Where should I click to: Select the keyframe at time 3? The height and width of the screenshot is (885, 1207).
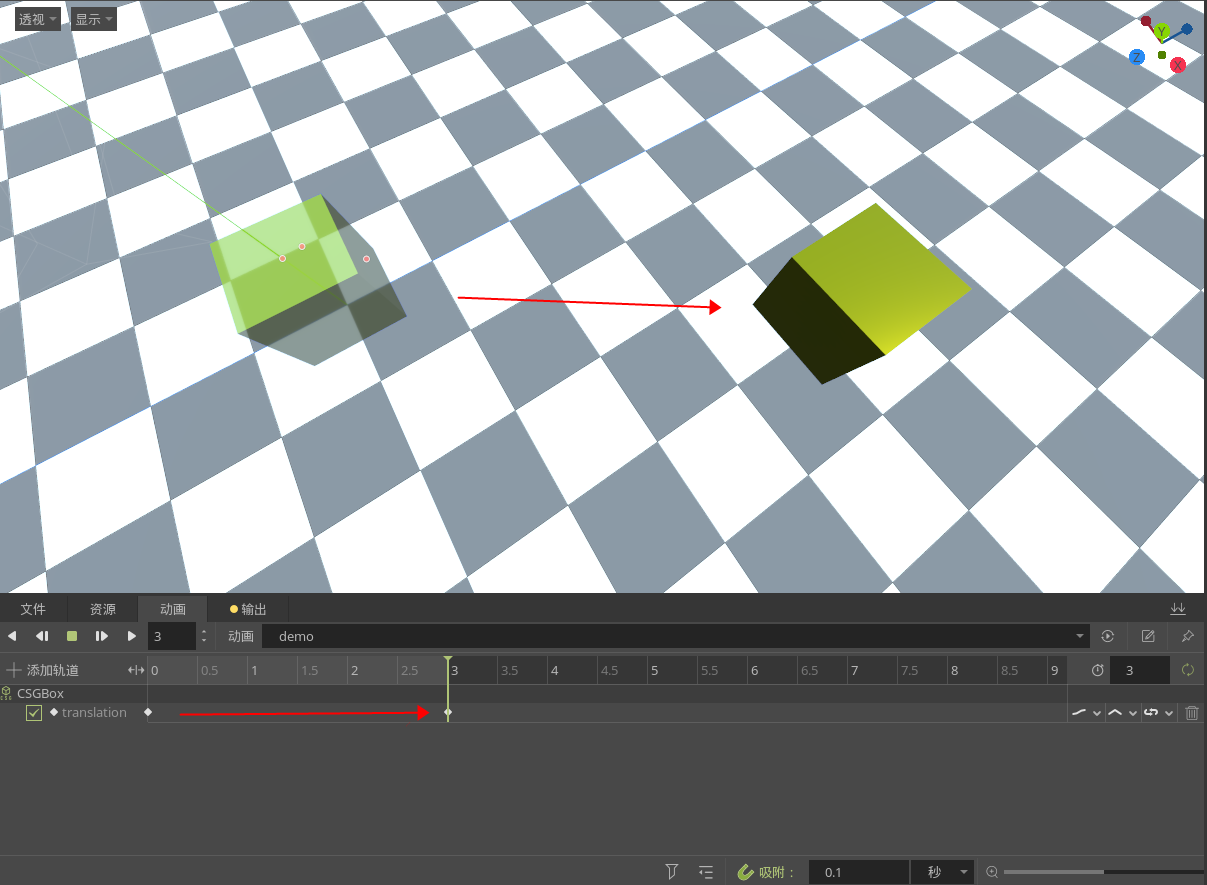pos(448,712)
